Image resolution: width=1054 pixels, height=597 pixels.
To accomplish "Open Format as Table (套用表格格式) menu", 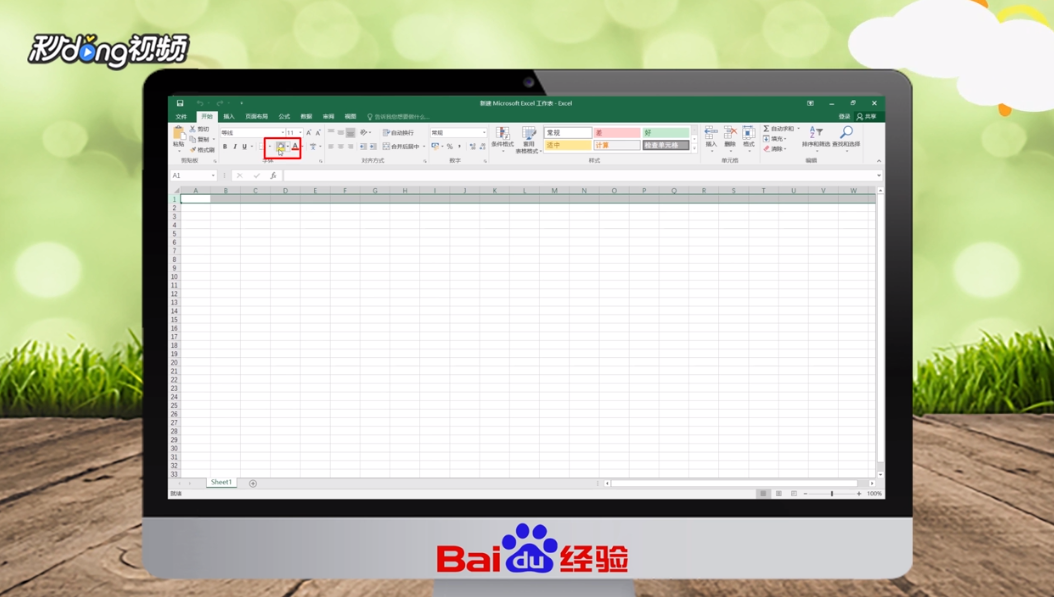I will point(529,139).
